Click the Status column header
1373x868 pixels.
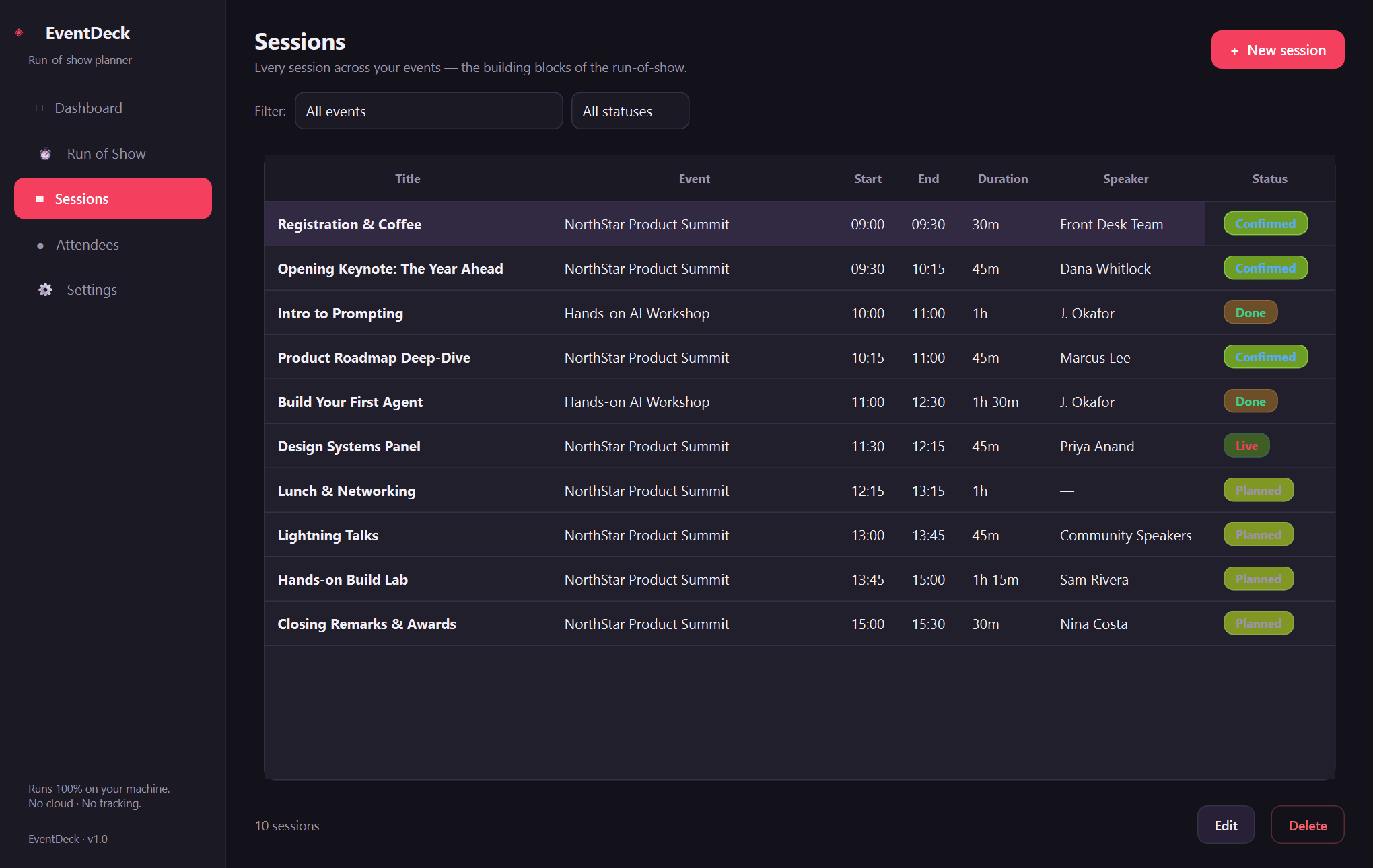(x=1269, y=179)
